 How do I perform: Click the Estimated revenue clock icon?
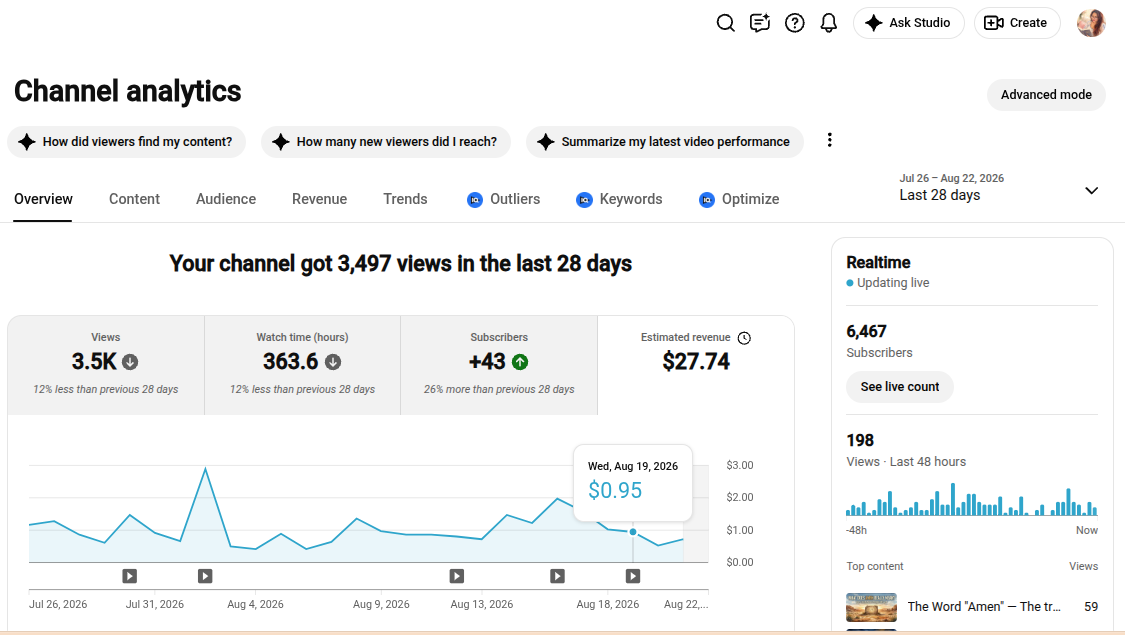pos(744,338)
